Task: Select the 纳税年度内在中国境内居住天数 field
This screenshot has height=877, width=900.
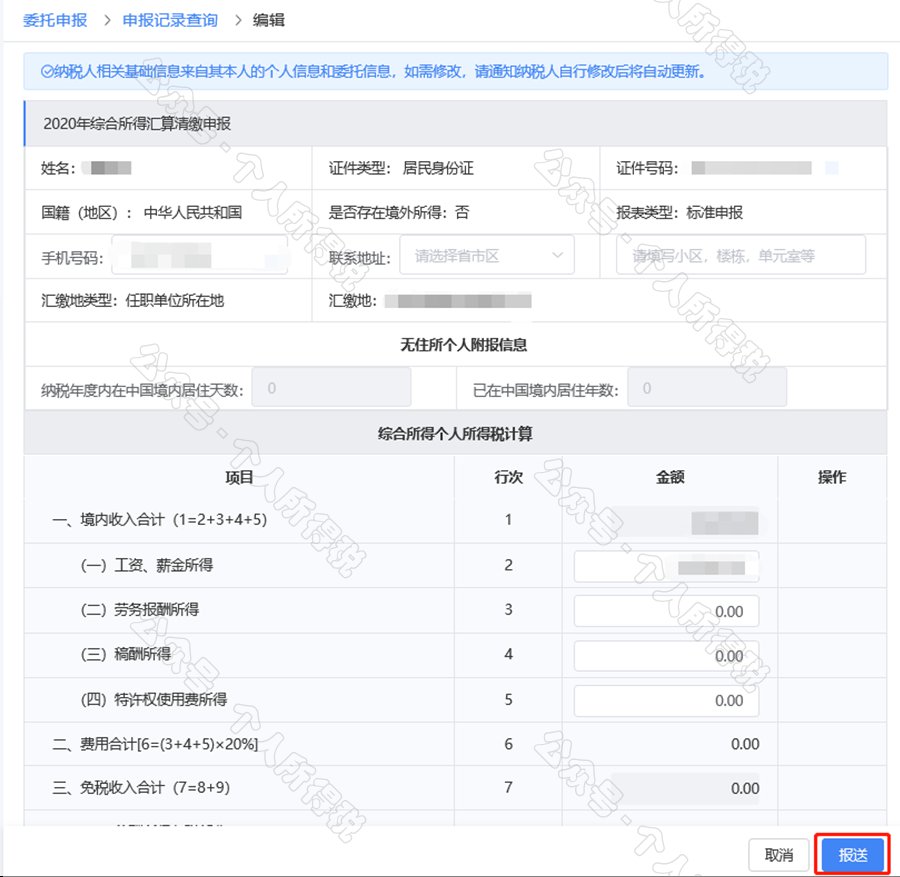Action: [330, 388]
